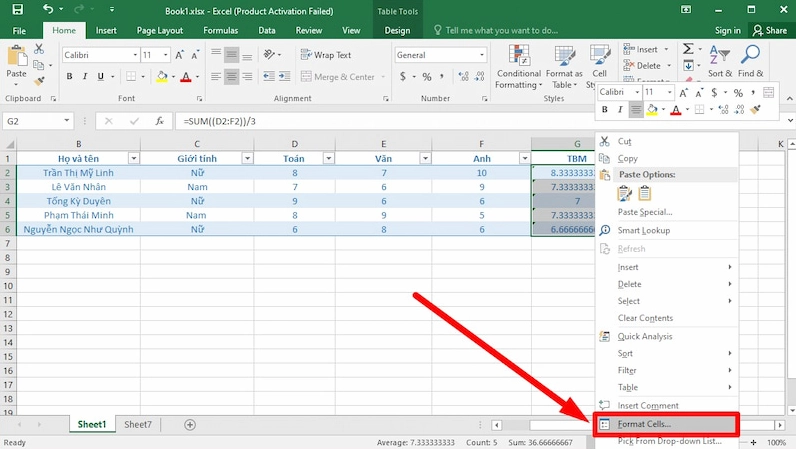Click the Increase Decimal icon in Number group

pos(463,77)
